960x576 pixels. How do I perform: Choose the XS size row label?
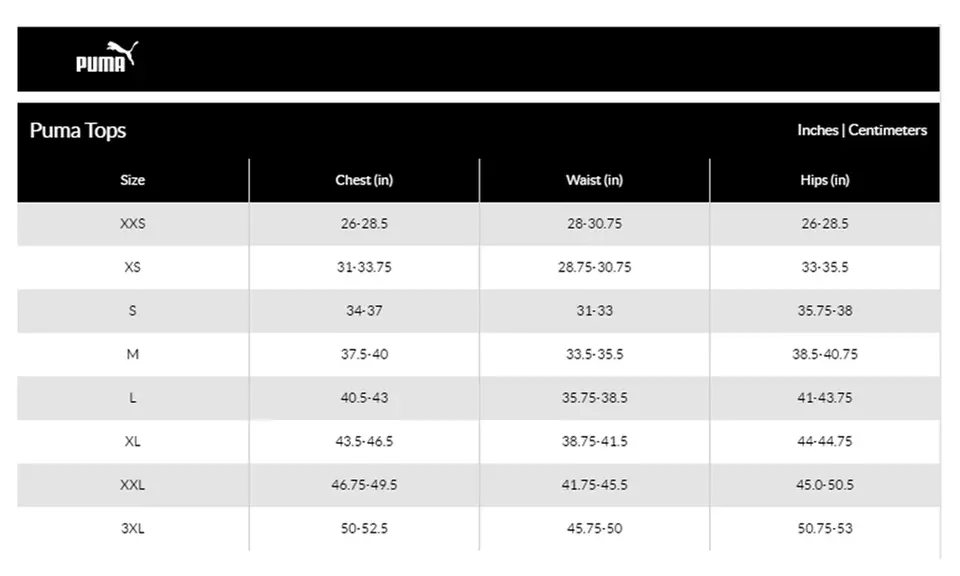pyautogui.click(x=132, y=267)
